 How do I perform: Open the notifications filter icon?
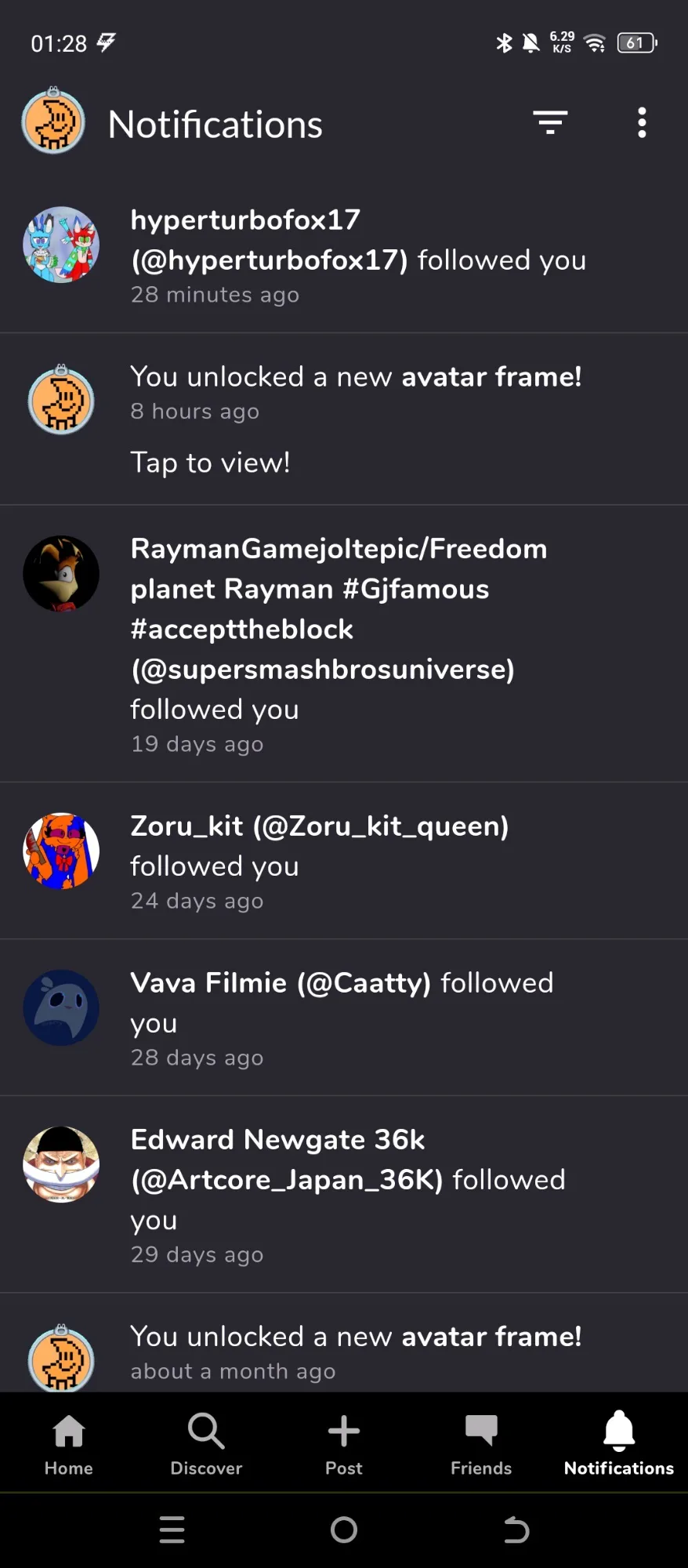(550, 122)
